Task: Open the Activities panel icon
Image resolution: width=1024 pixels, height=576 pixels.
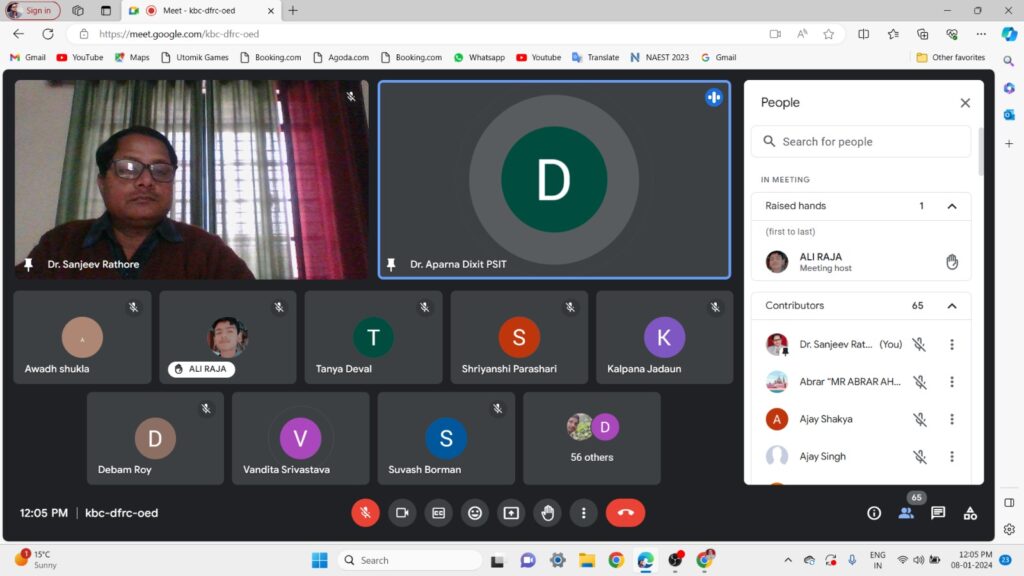Action: (x=970, y=513)
